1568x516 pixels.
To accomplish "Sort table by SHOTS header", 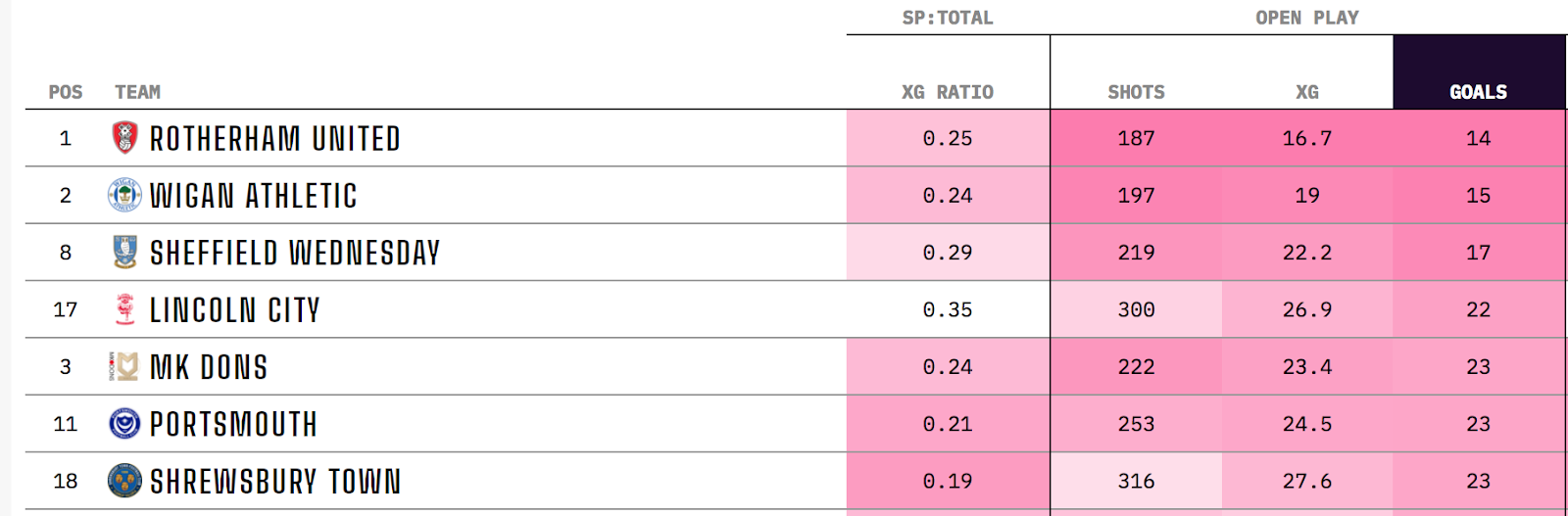I will point(1136,92).
